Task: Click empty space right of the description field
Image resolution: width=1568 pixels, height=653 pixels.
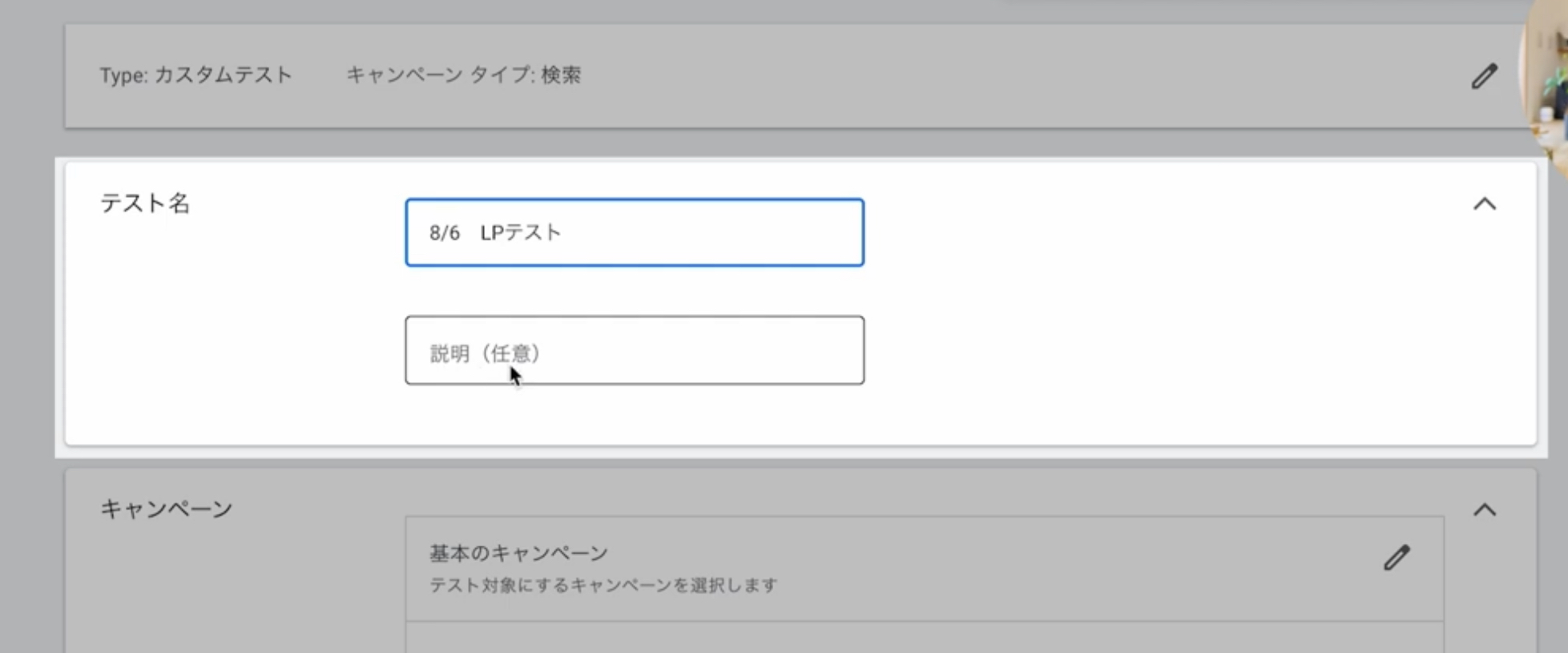Action: (x=1122, y=351)
